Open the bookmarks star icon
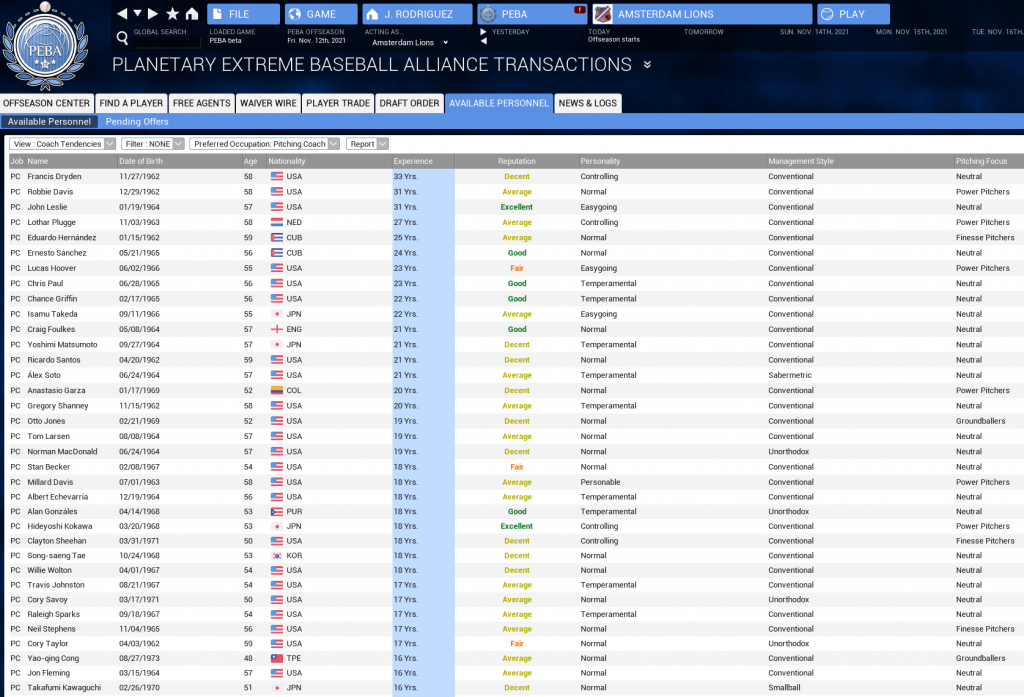 [x=172, y=14]
